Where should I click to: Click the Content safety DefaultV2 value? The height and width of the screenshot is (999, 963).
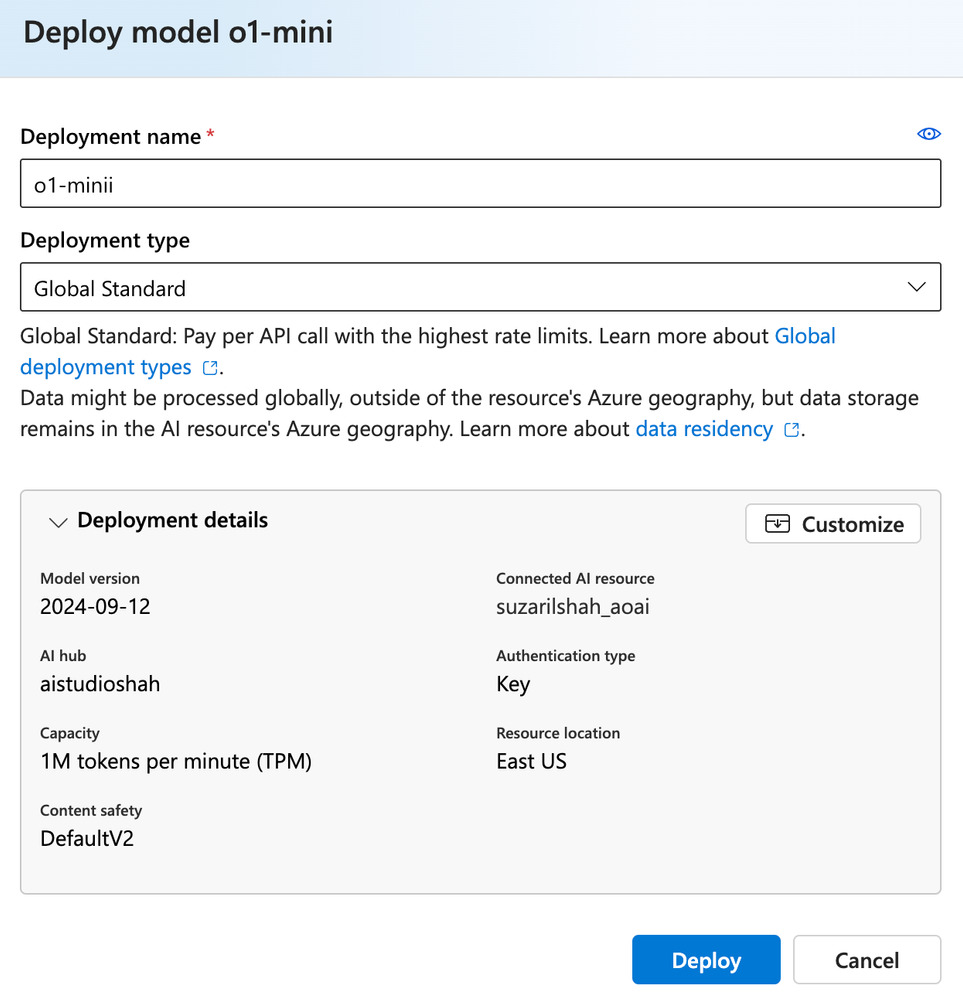click(x=87, y=838)
